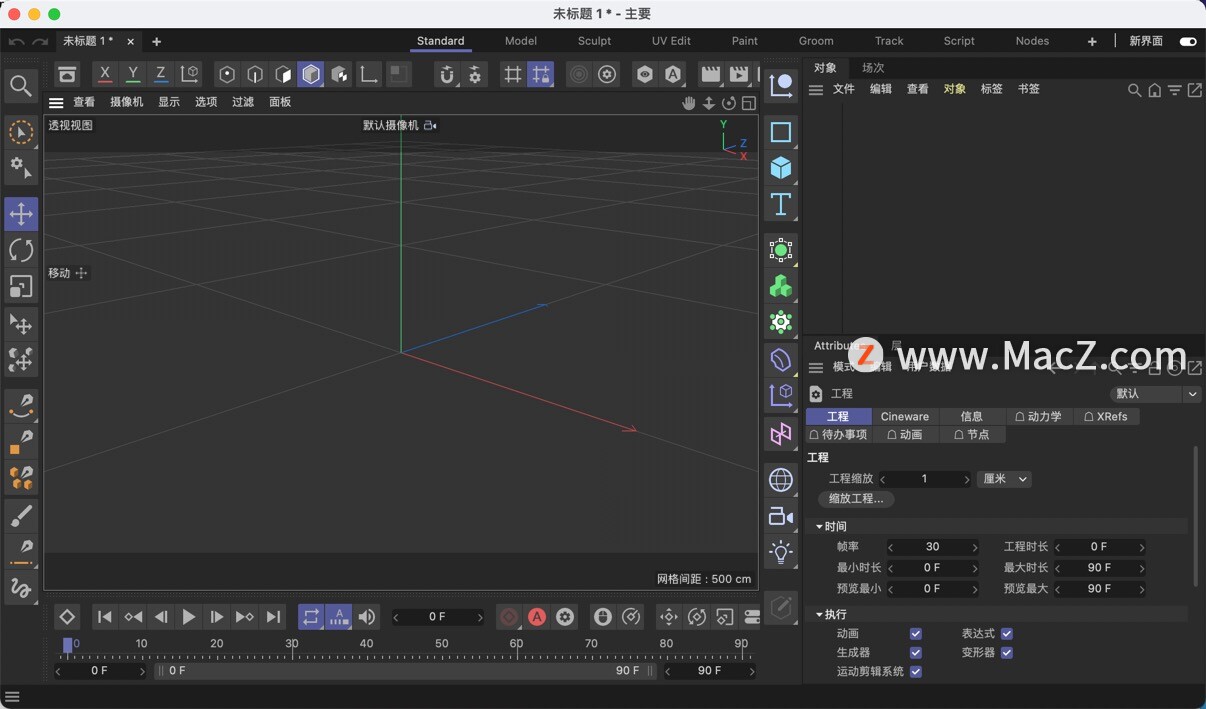
Task: Add a new layout with plus
Action: point(1092,41)
